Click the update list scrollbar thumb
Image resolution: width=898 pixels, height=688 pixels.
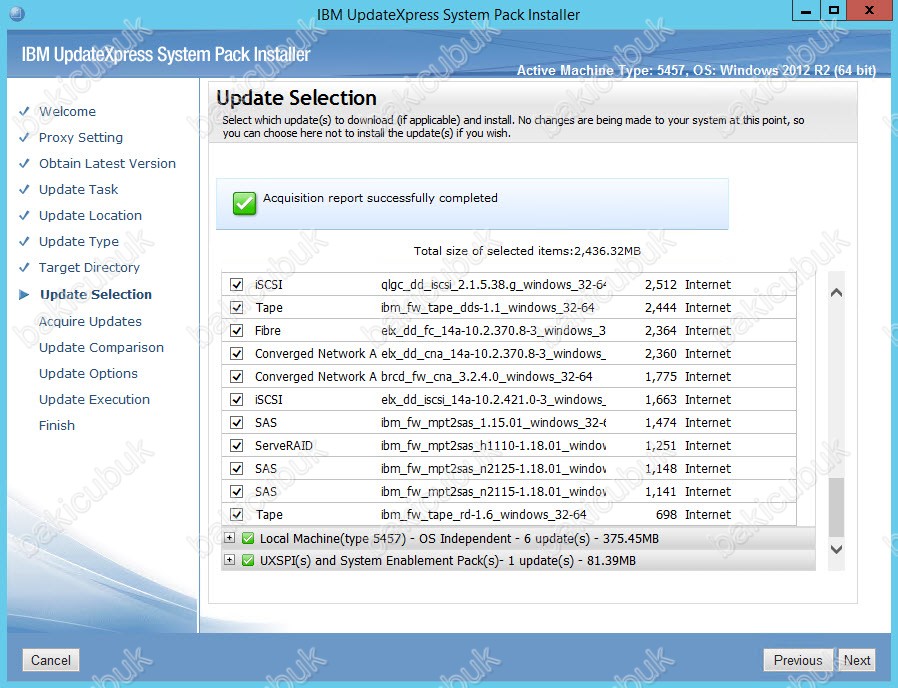click(836, 507)
